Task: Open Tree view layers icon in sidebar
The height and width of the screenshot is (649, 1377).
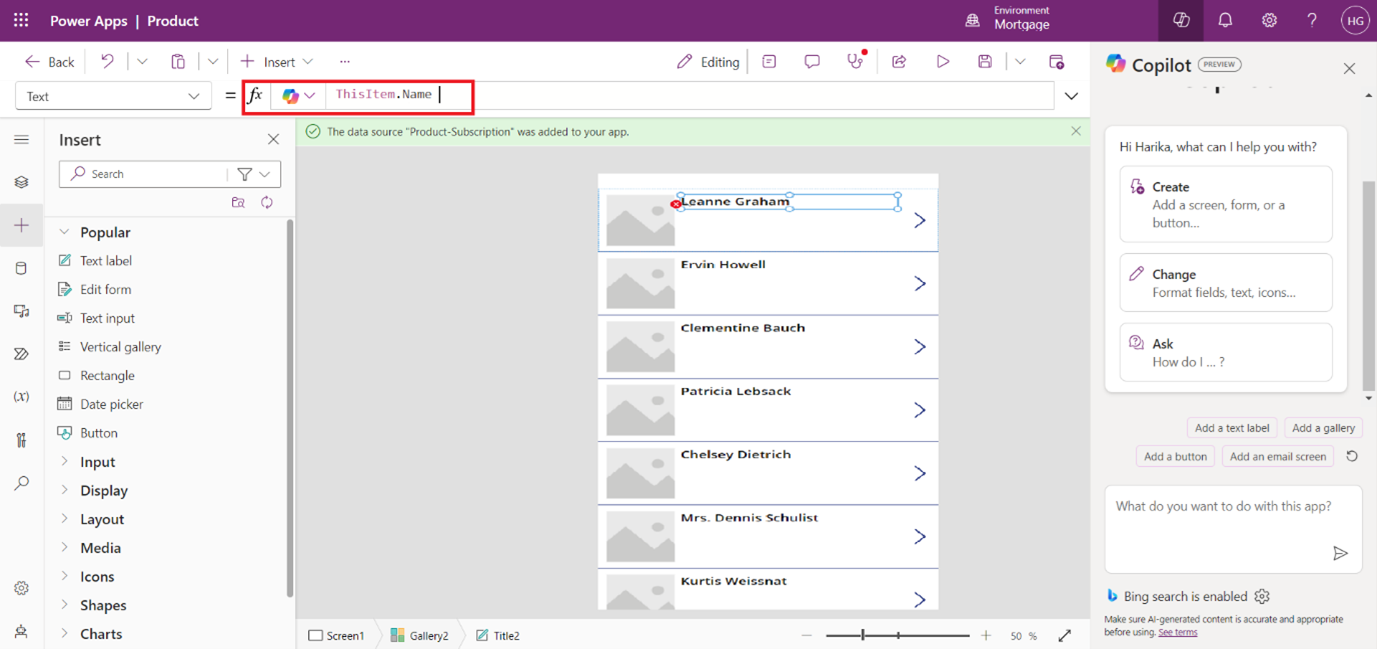Action: pos(21,182)
